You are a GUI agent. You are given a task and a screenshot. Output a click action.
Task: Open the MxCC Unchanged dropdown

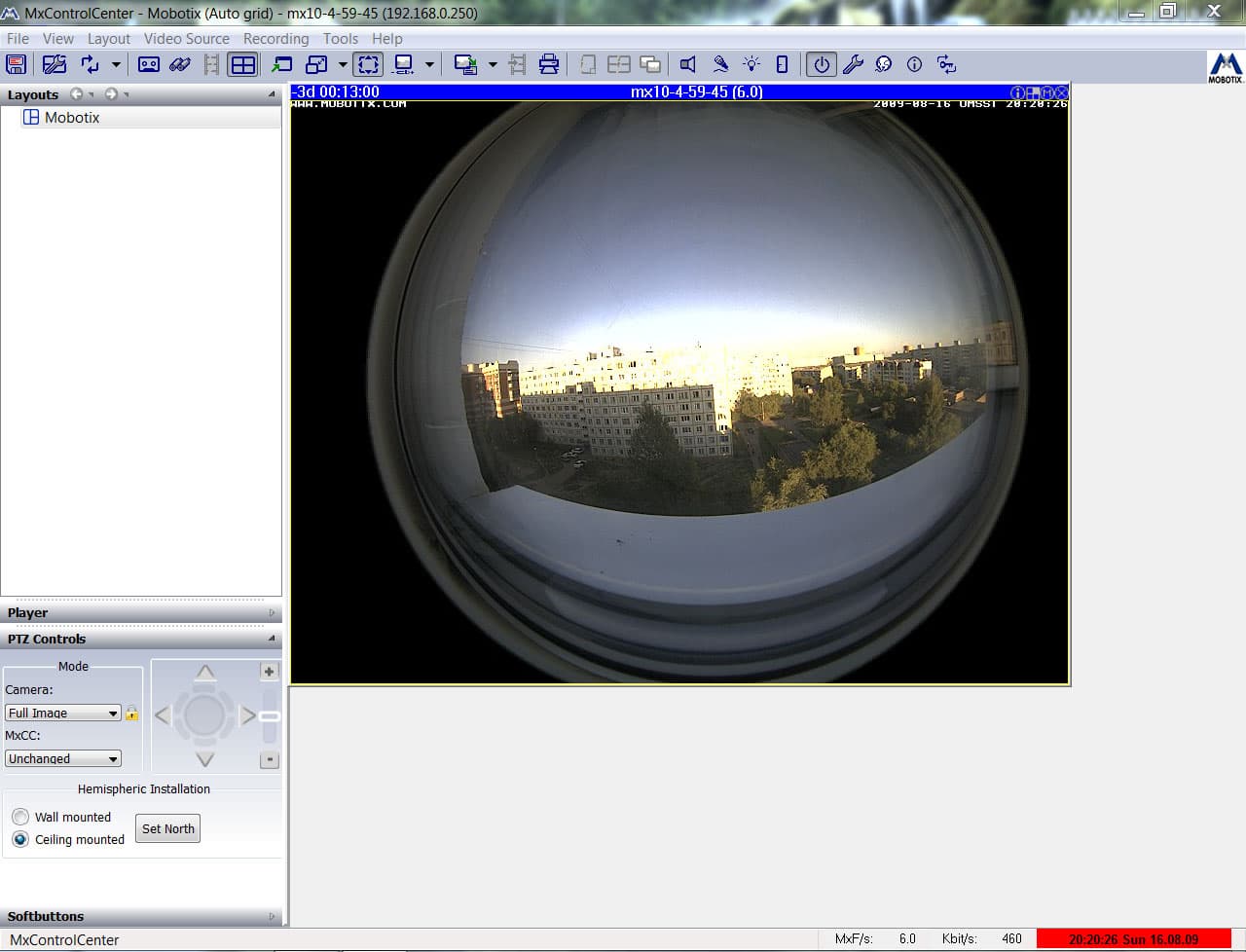pyautogui.click(x=62, y=758)
